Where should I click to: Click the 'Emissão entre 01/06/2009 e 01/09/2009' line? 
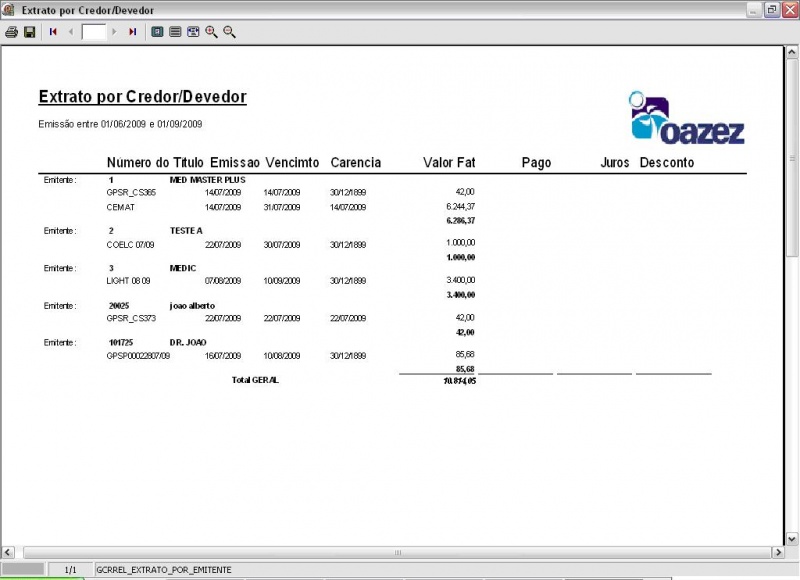[x=120, y=124]
